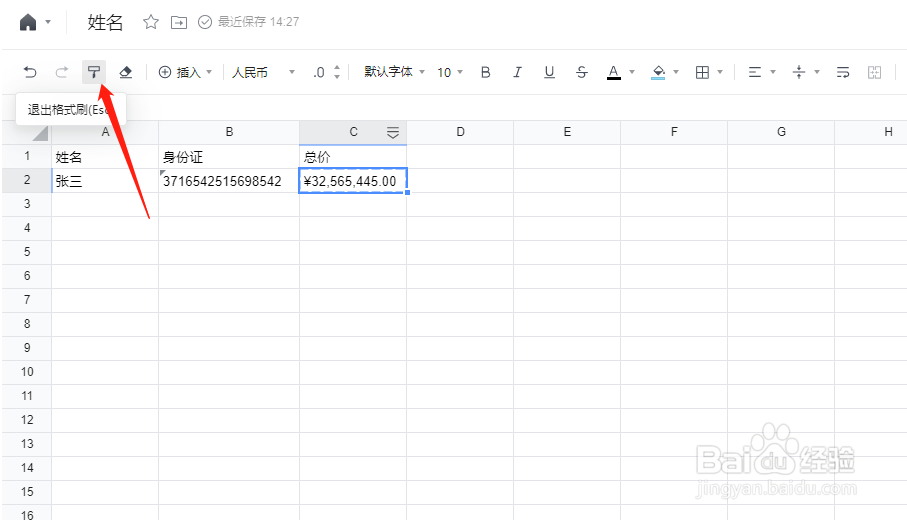Toggle strikethrough formatting
The height and width of the screenshot is (520, 907).
(x=581, y=72)
